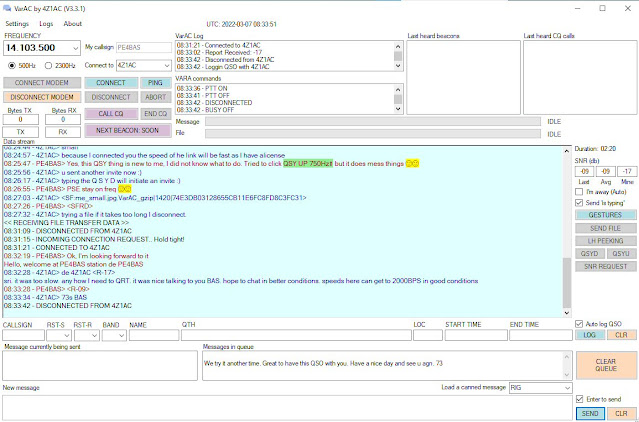Click the LH PEEKING button
The image size is (639, 422).
pyautogui.click(x=606, y=241)
